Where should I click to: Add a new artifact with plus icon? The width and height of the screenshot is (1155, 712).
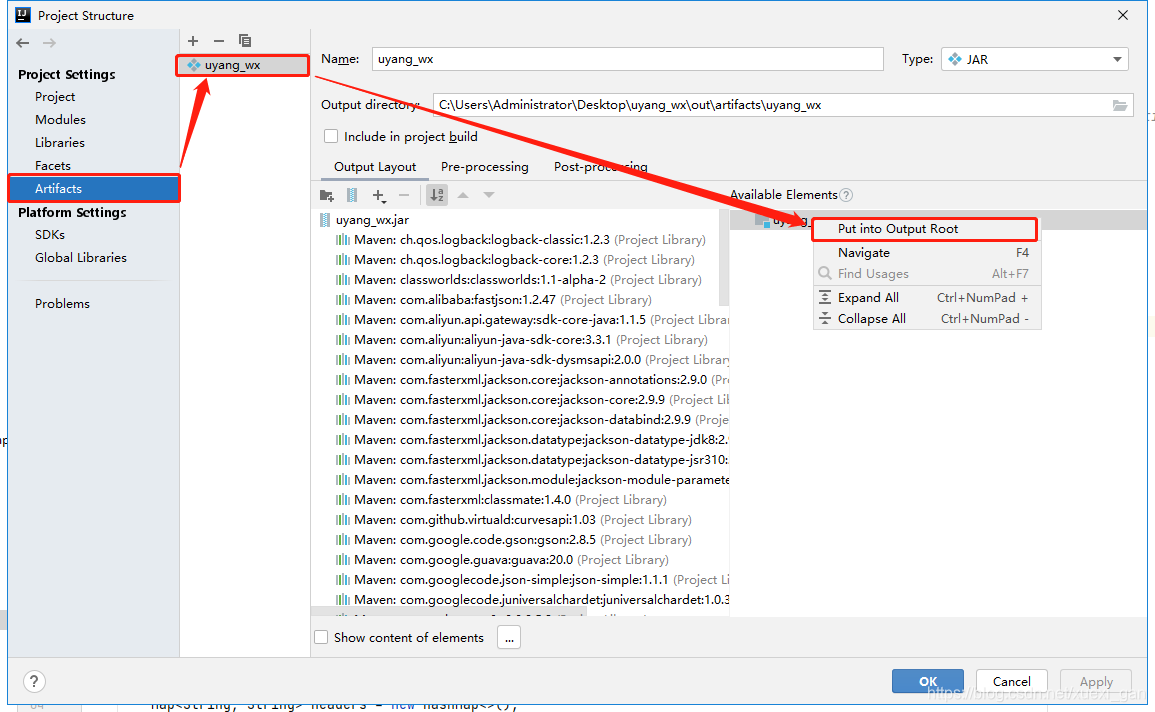193,41
